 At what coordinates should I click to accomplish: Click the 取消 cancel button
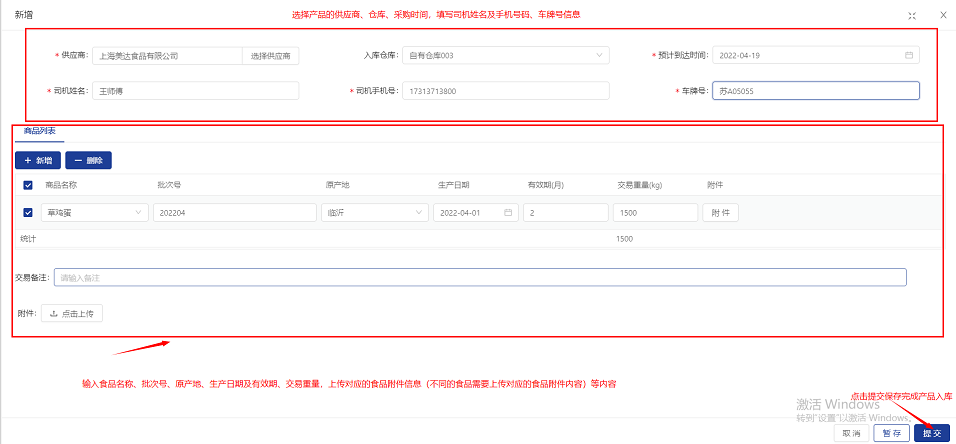tap(850, 433)
